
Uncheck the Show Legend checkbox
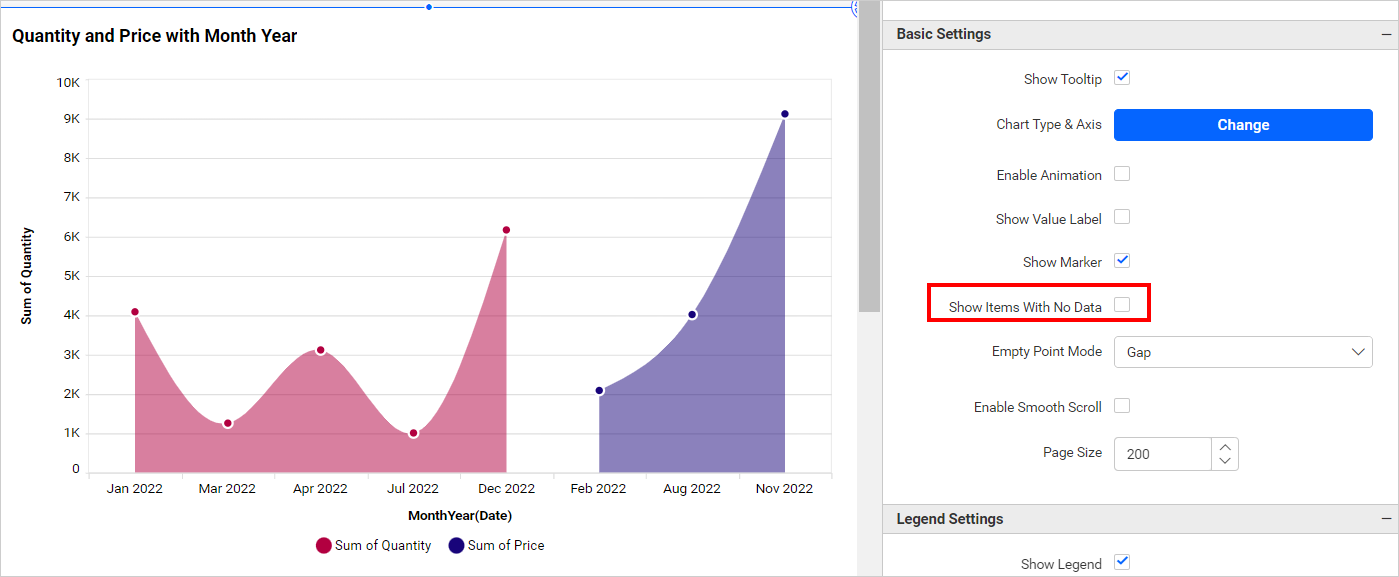1122,562
